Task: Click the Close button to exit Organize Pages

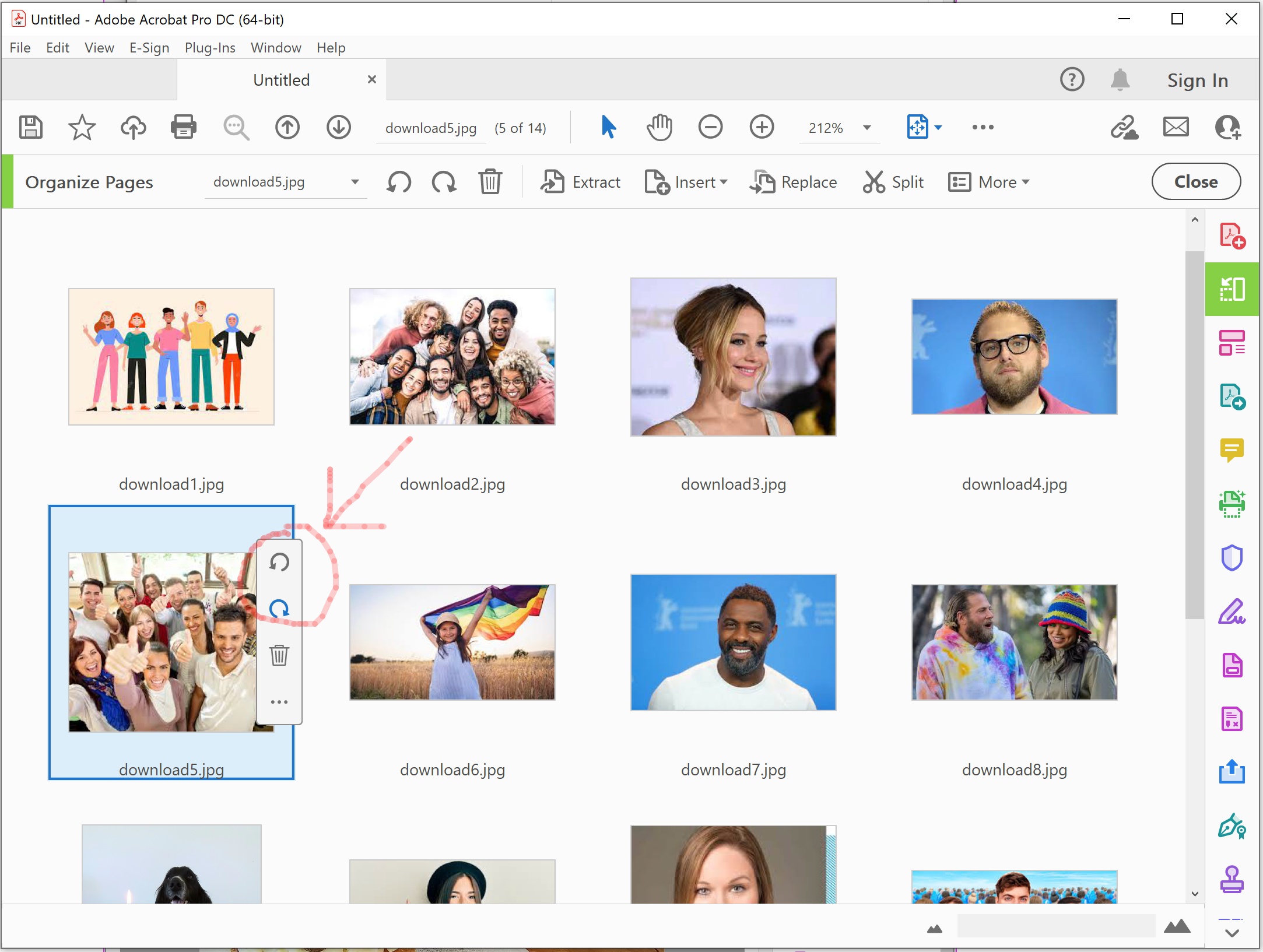Action: pos(1196,182)
